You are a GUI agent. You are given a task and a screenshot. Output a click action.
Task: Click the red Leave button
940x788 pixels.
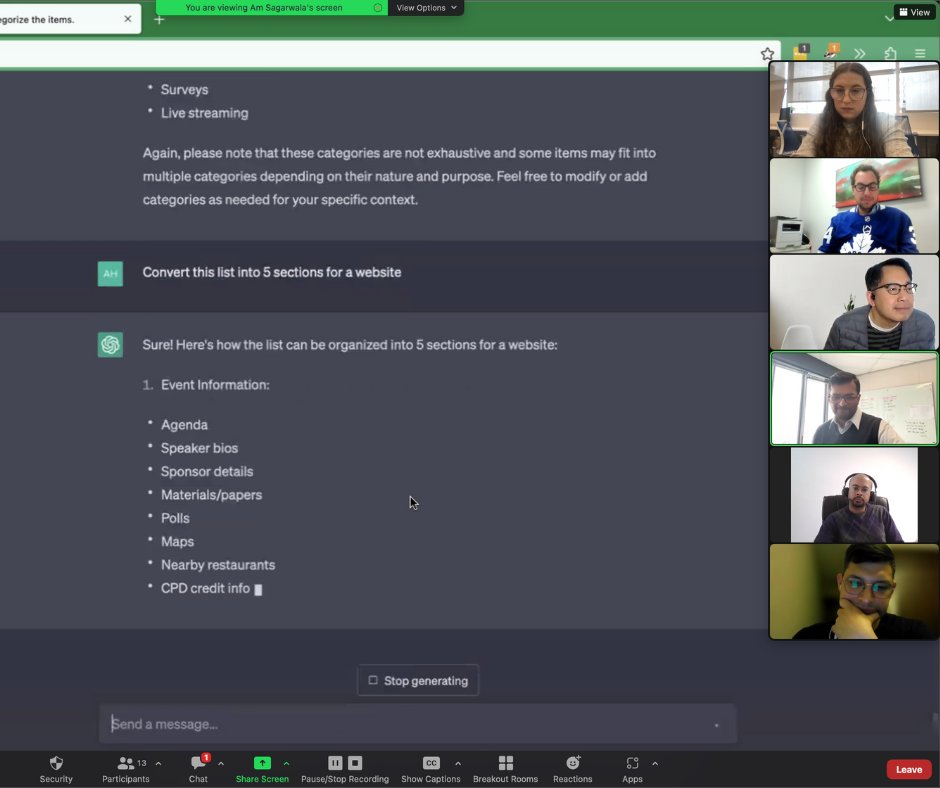coord(909,769)
